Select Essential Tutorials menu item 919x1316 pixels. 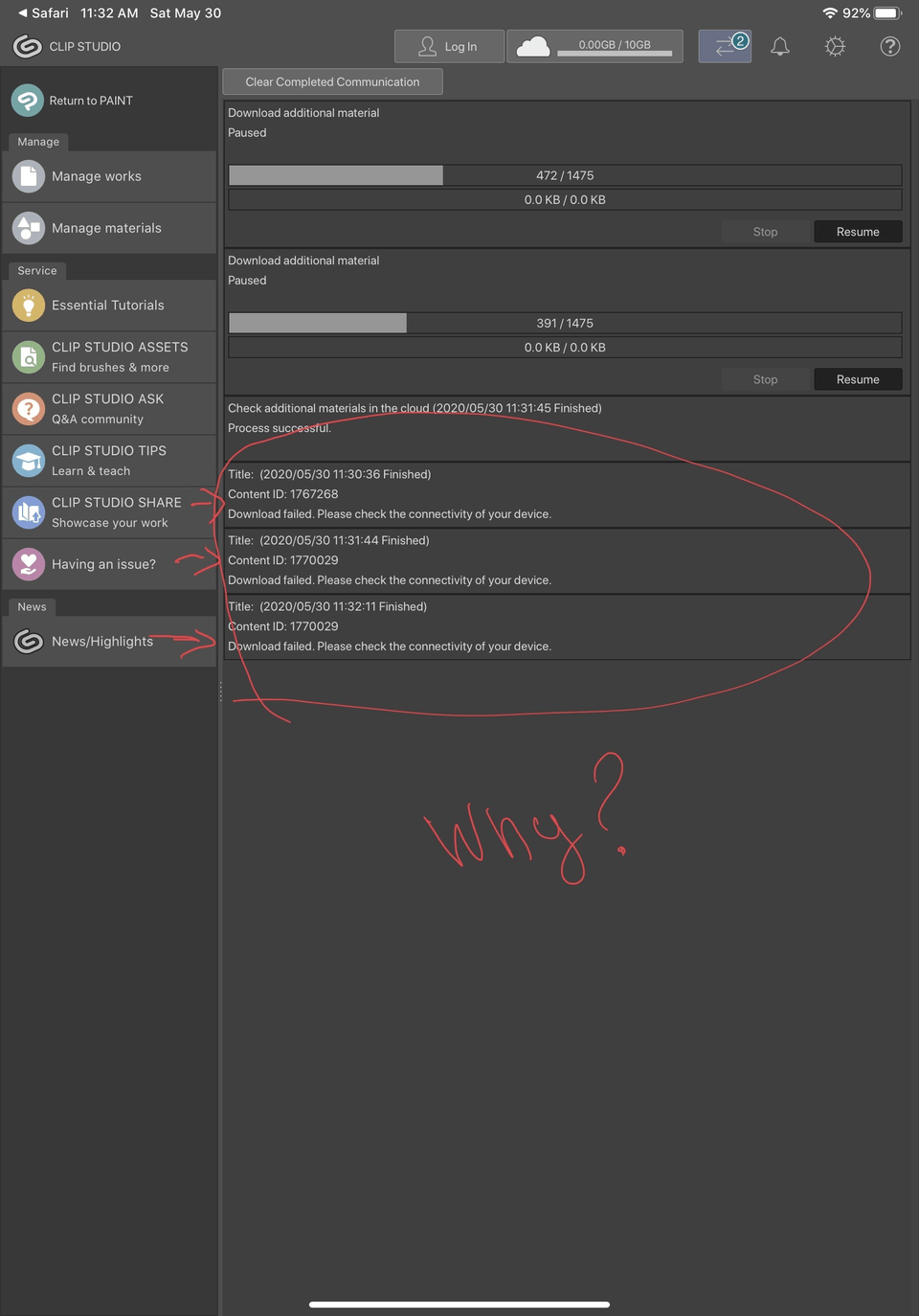pyautogui.click(x=109, y=306)
